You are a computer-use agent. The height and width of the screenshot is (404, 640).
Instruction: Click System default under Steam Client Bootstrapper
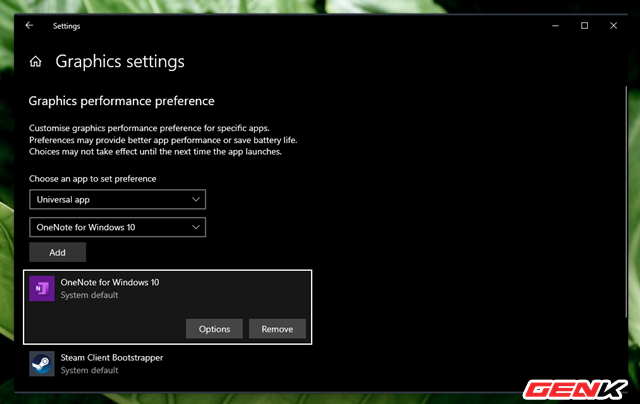[x=89, y=370]
